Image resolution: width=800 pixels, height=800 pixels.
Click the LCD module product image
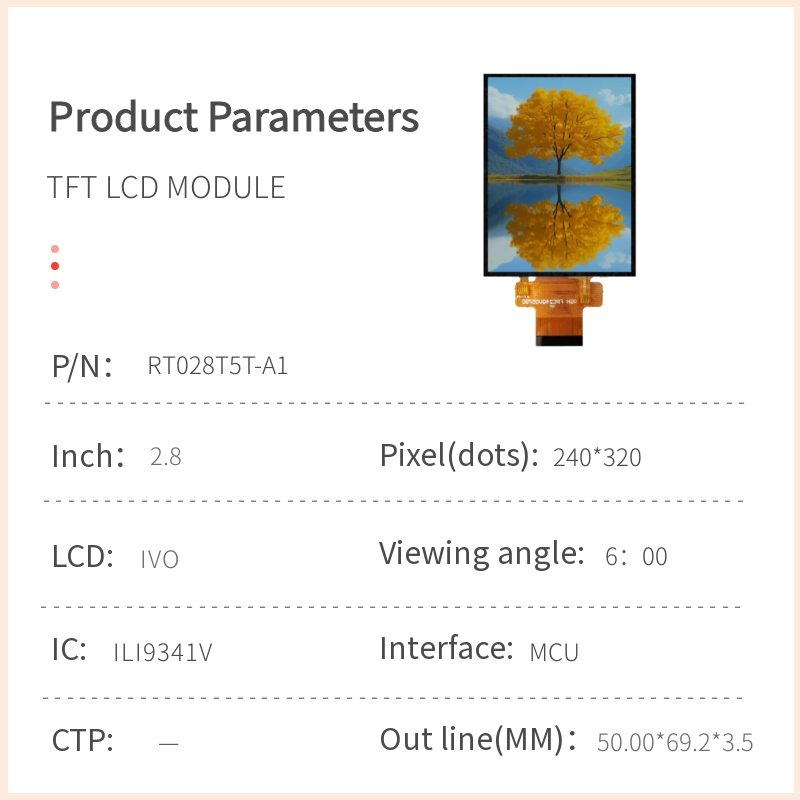(559, 175)
